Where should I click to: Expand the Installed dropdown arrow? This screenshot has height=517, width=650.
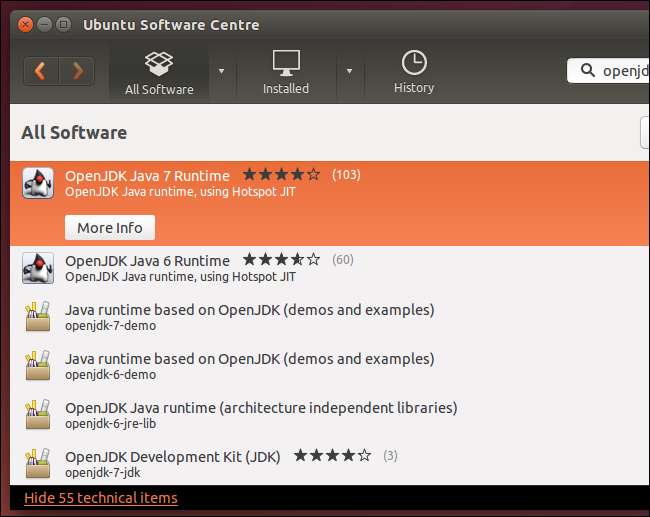349,71
